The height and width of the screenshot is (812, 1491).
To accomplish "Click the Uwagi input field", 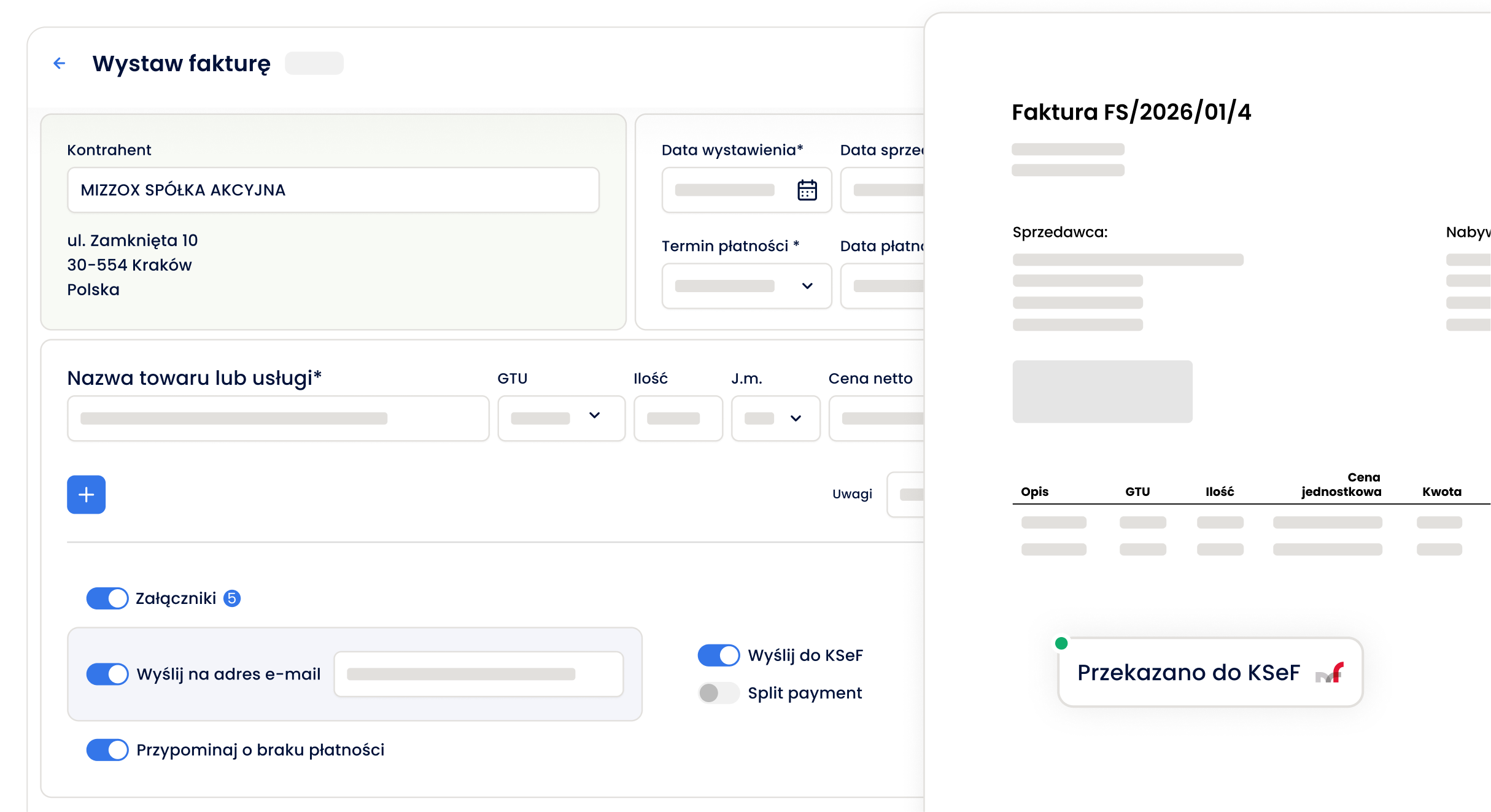I will pyautogui.click(x=906, y=495).
